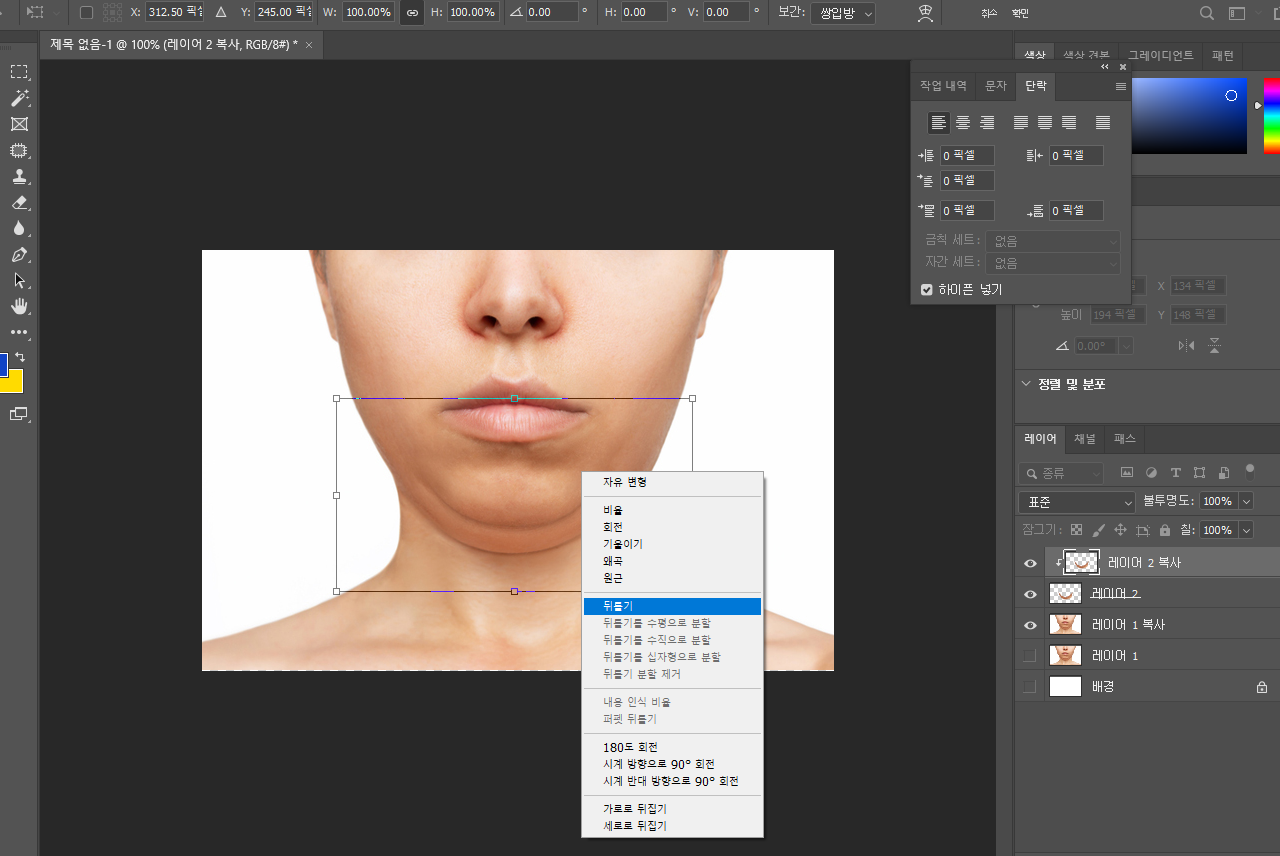Switch to the 문자 tab
The image size is (1280, 856).
[x=996, y=86]
